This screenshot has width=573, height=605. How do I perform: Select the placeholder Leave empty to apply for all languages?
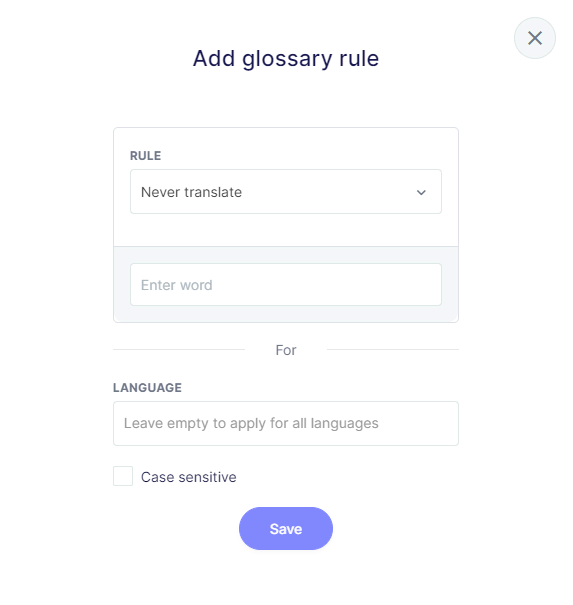click(251, 423)
